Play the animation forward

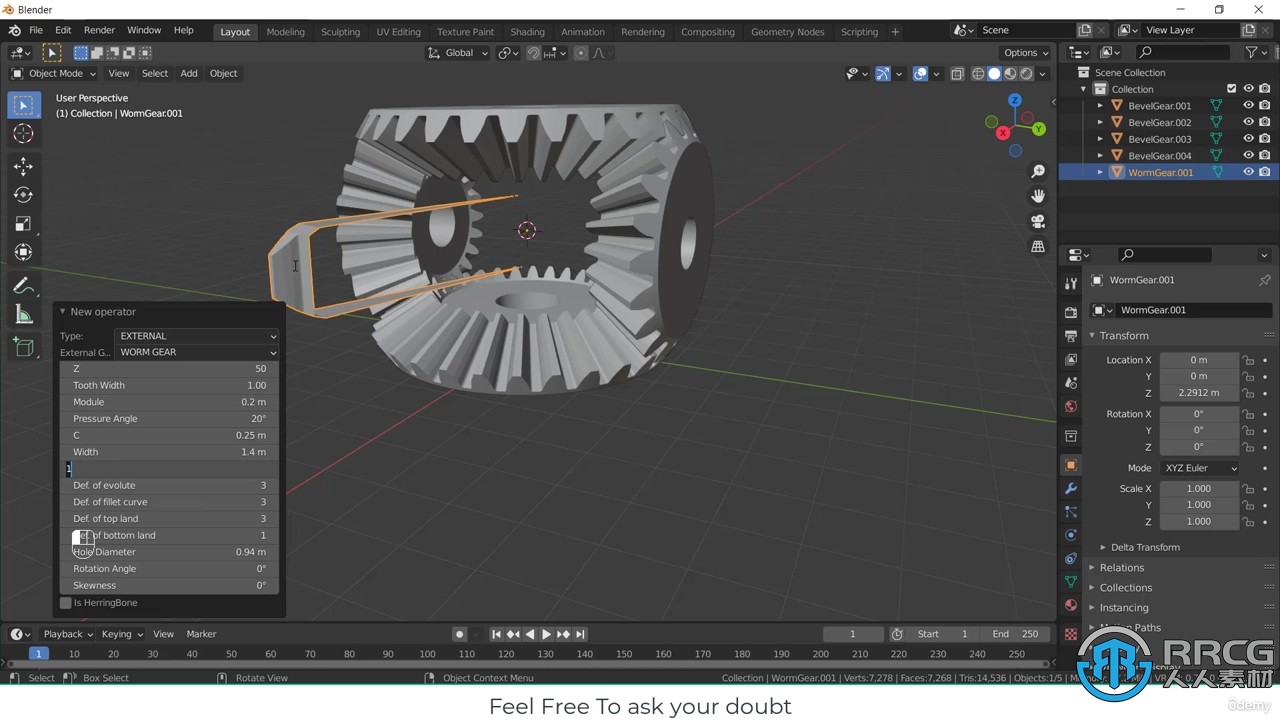point(546,634)
